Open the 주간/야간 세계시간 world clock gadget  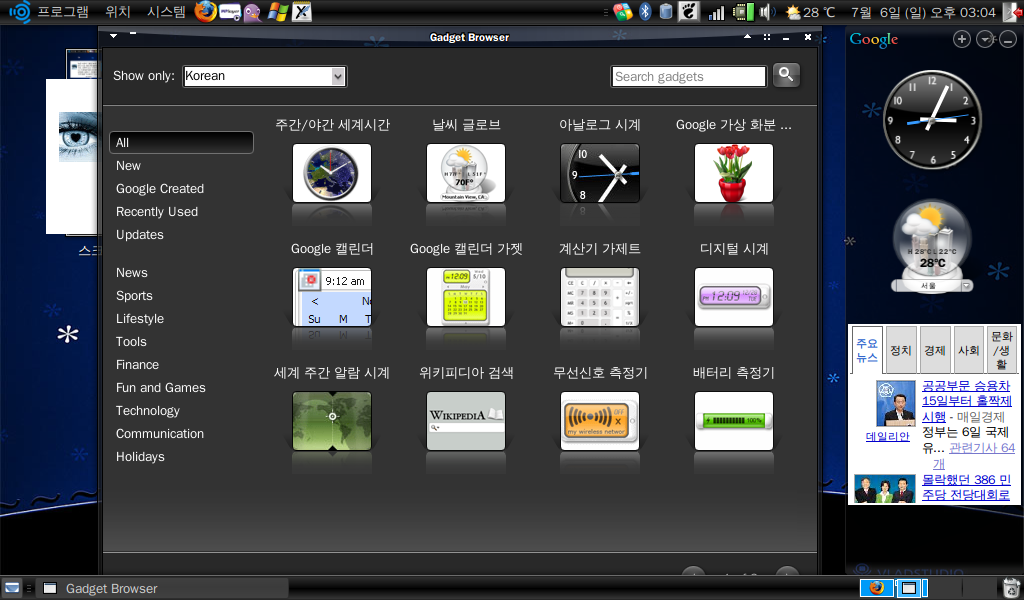click(x=332, y=173)
